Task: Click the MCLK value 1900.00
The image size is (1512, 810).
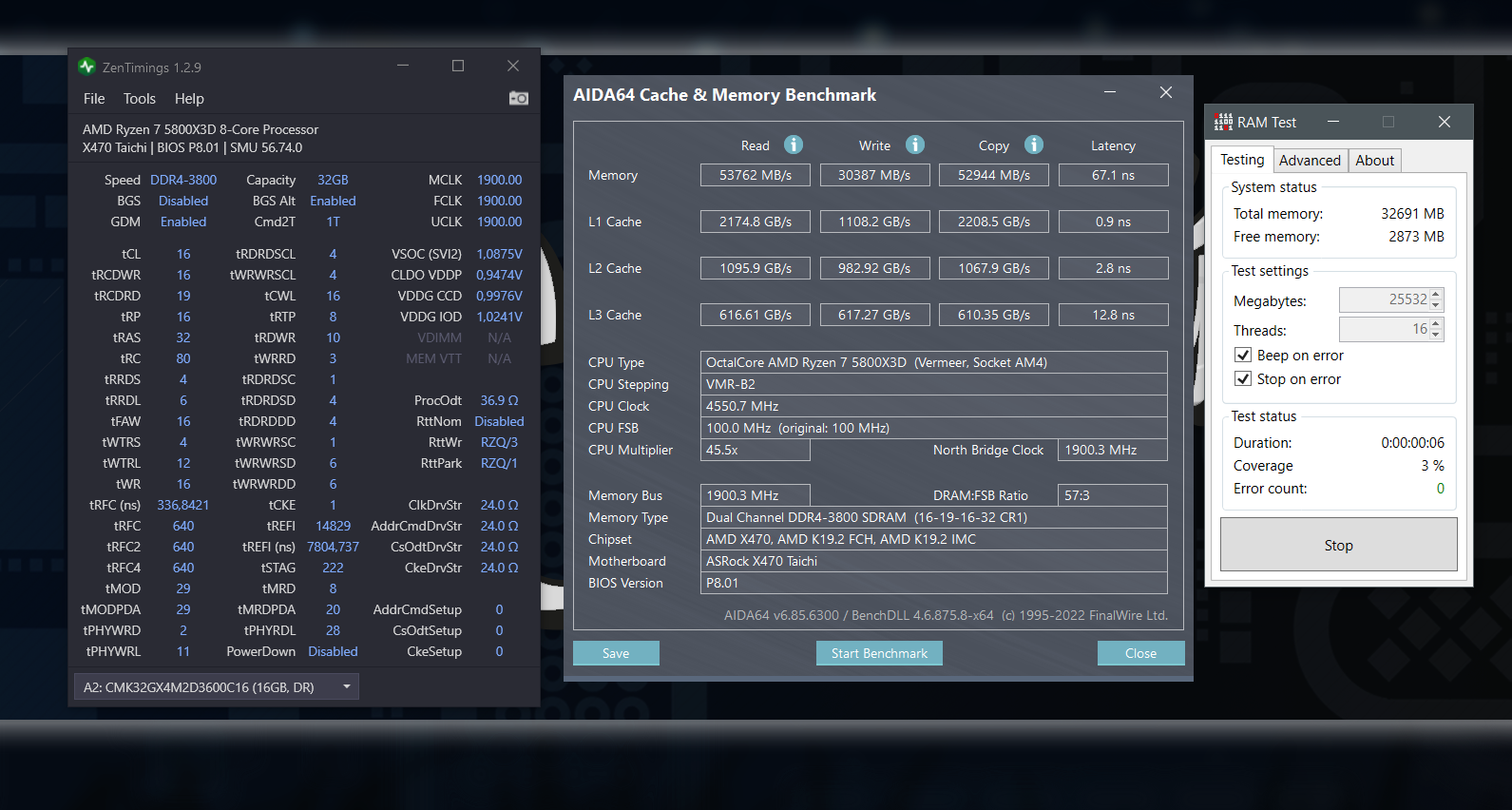Action: [x=499, y=180]
